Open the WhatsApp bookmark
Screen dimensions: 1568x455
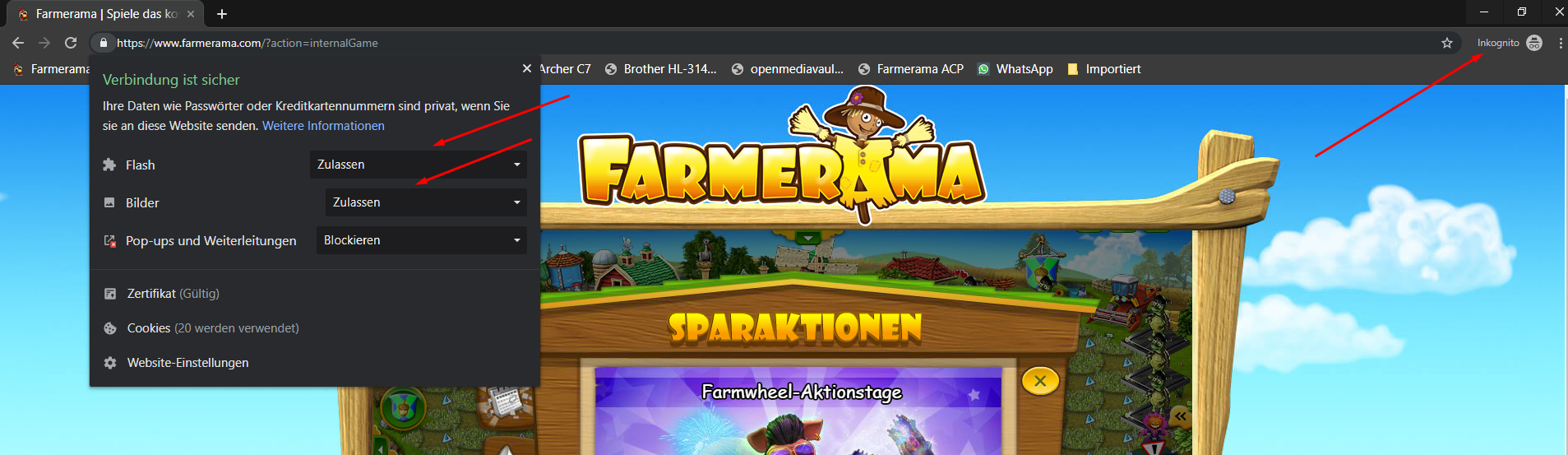point(1015,69)
